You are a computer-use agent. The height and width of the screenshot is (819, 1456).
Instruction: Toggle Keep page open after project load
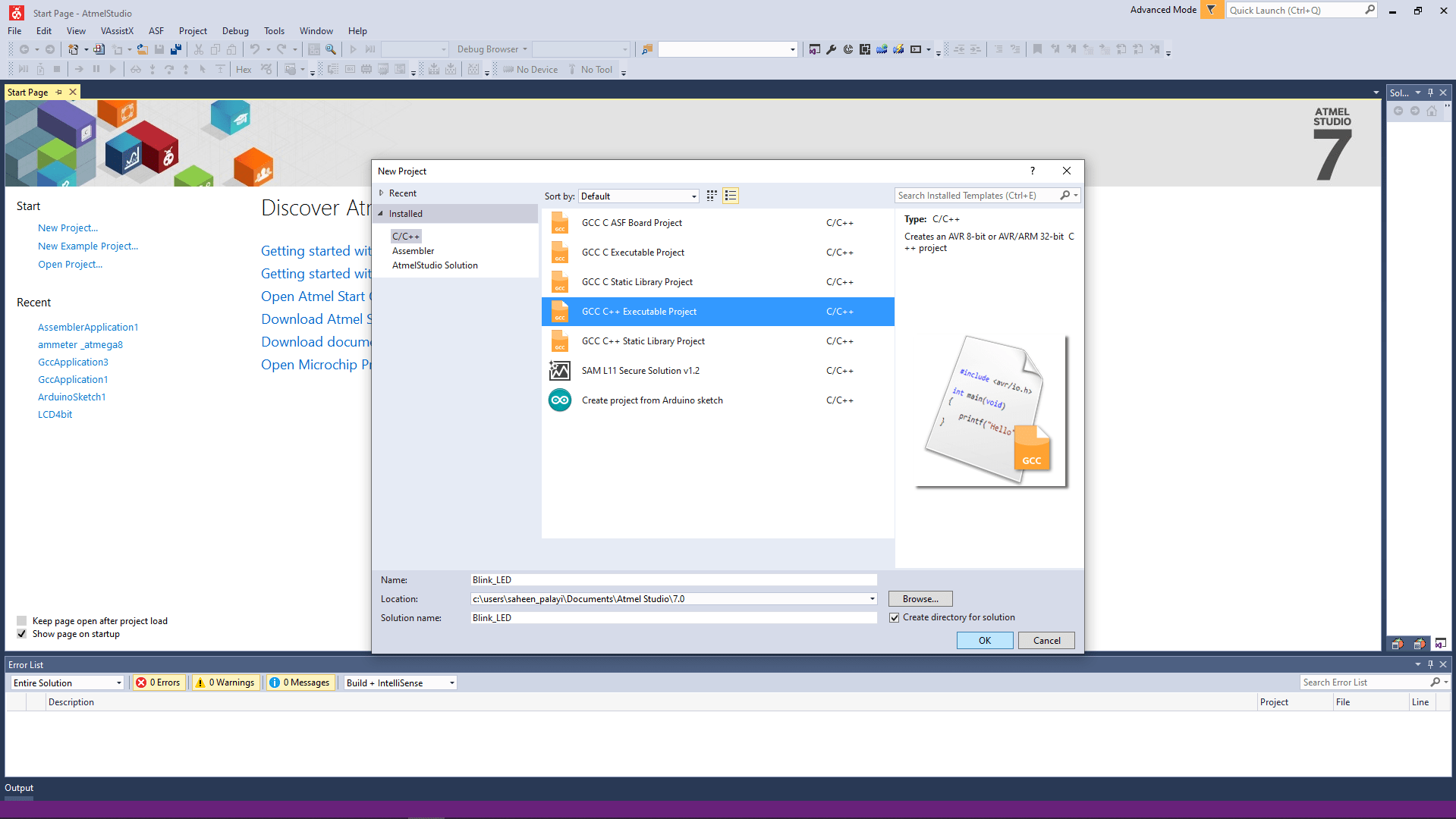click(x=21, y=620)
